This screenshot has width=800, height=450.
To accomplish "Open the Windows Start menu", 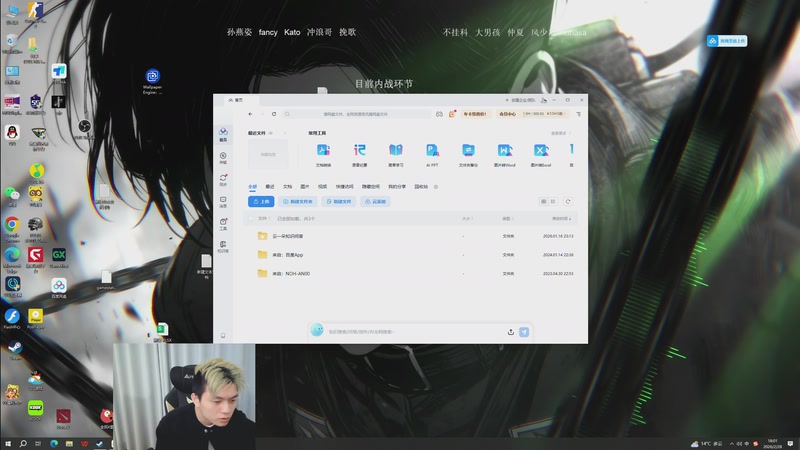I will 8,443.
